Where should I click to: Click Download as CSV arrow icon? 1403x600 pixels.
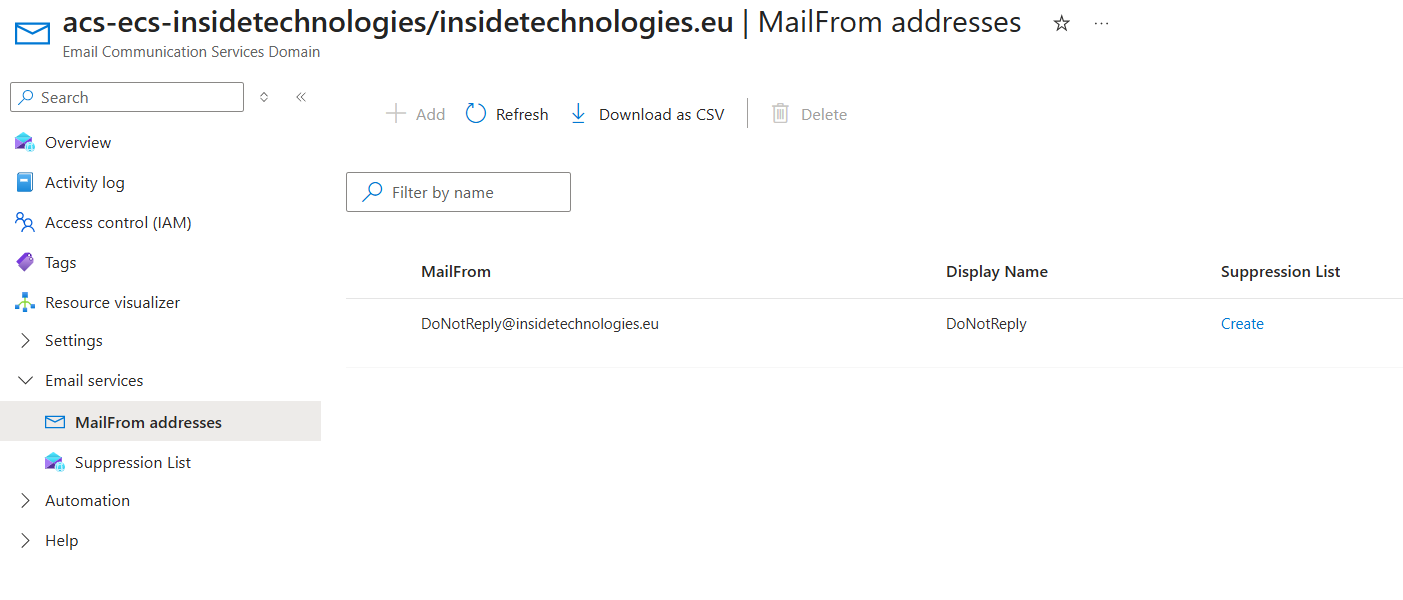click(x=578, y=114)
